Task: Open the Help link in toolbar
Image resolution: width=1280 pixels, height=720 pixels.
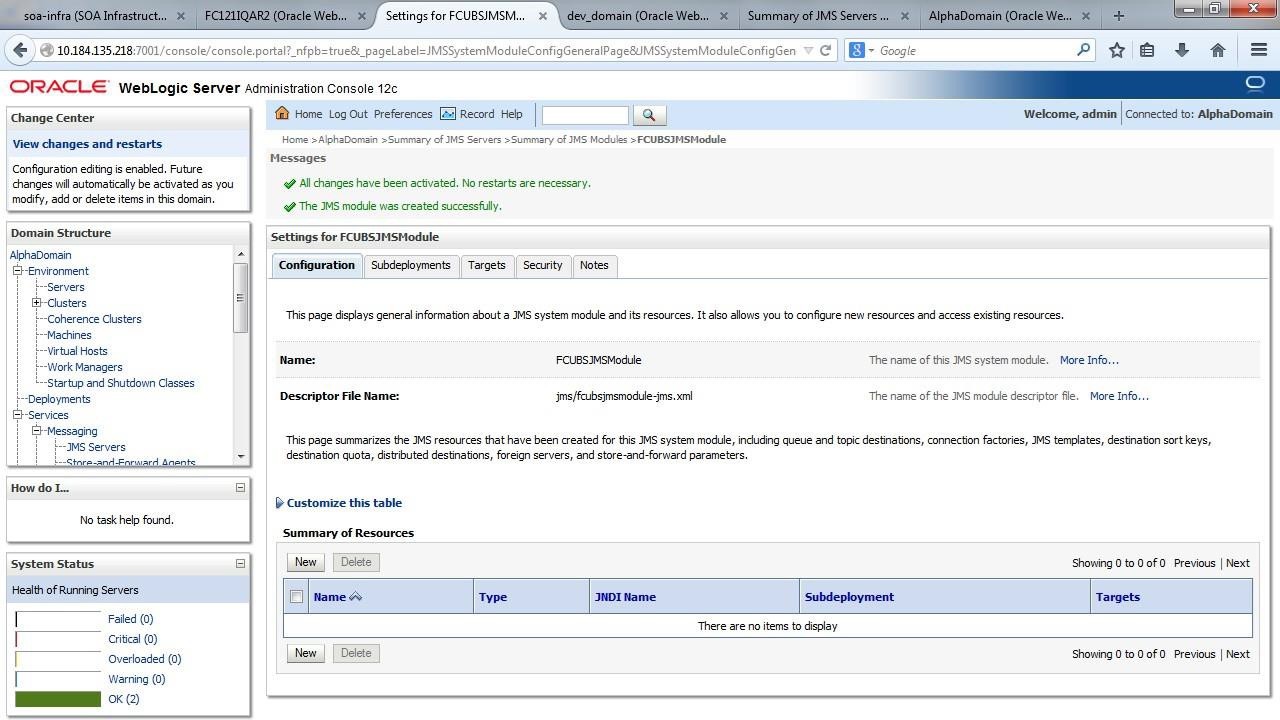Action: (512, 114)
